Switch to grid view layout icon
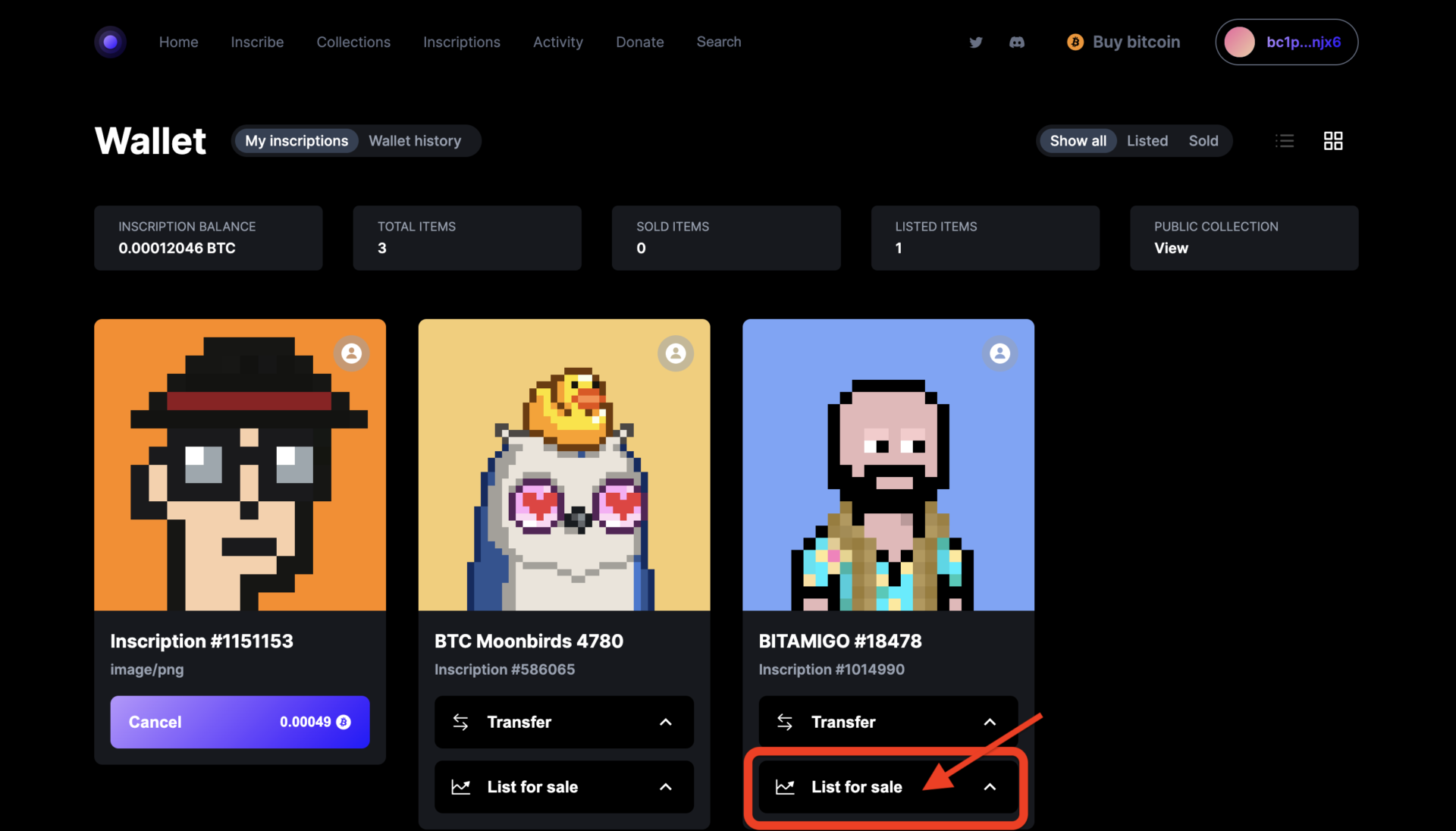This screenshot has width=1456, height=831. [x=1333, y=141]
